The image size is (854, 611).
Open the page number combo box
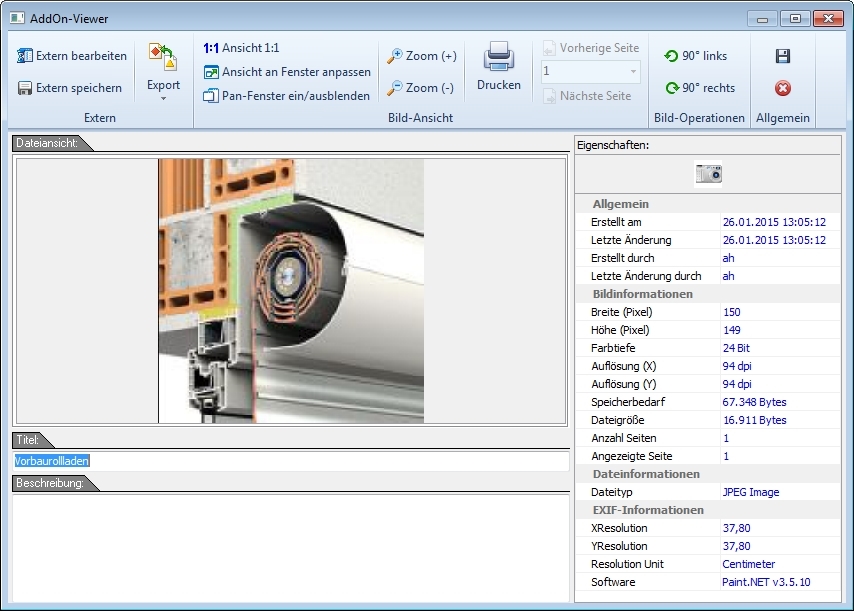pos(591,71)
